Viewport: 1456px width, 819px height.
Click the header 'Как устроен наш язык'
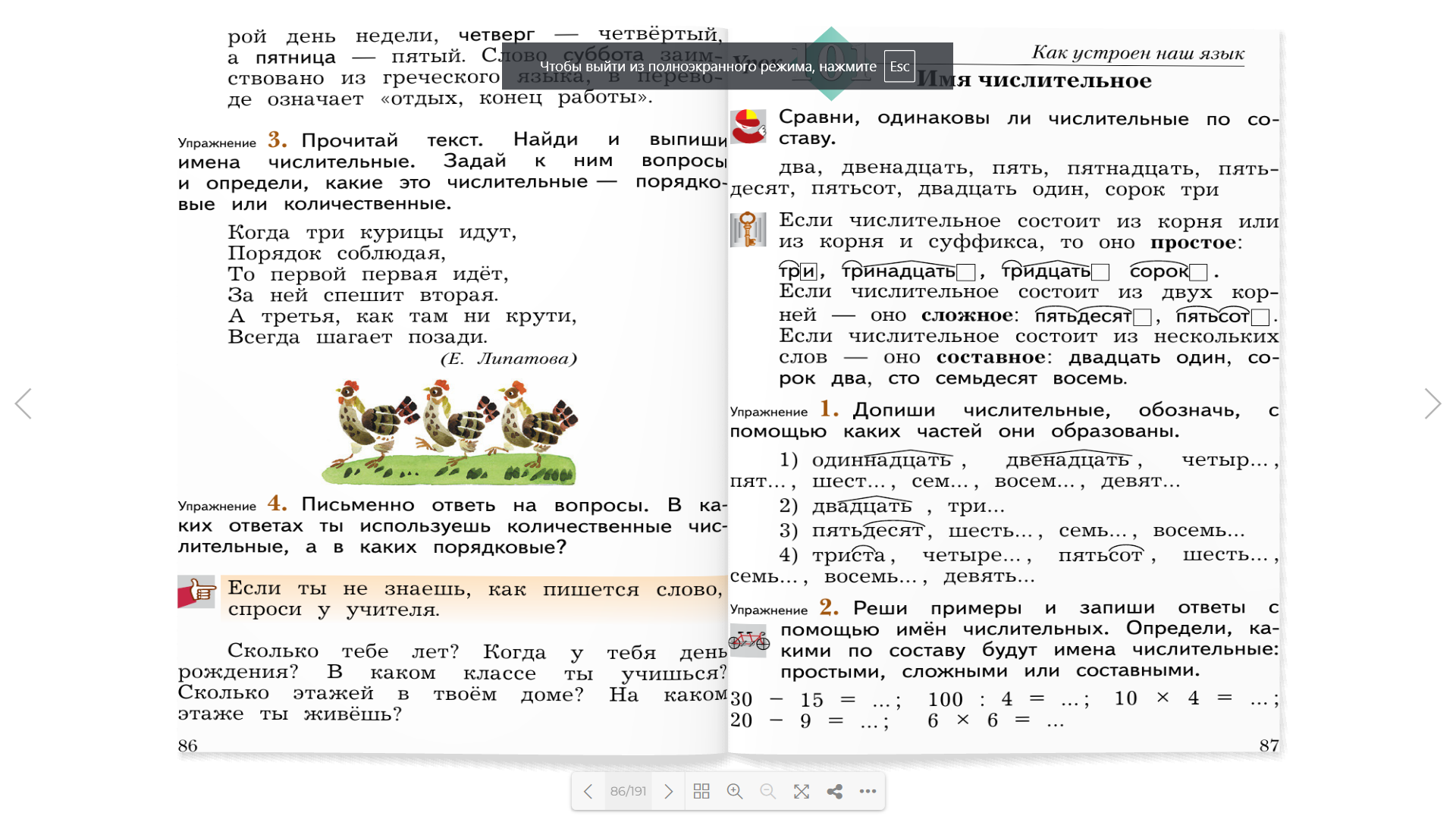[1137, 53]
